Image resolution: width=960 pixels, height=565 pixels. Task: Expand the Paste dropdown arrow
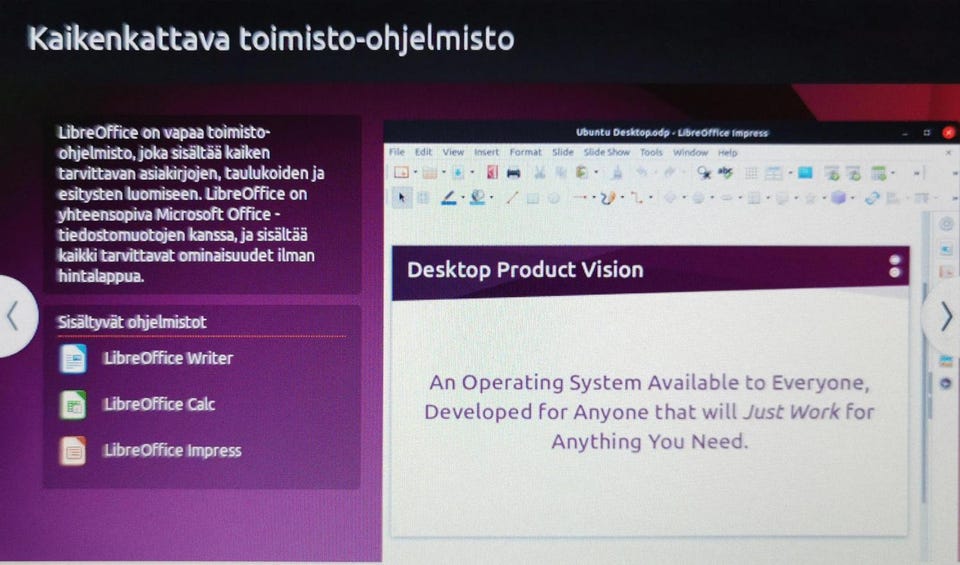596,173
